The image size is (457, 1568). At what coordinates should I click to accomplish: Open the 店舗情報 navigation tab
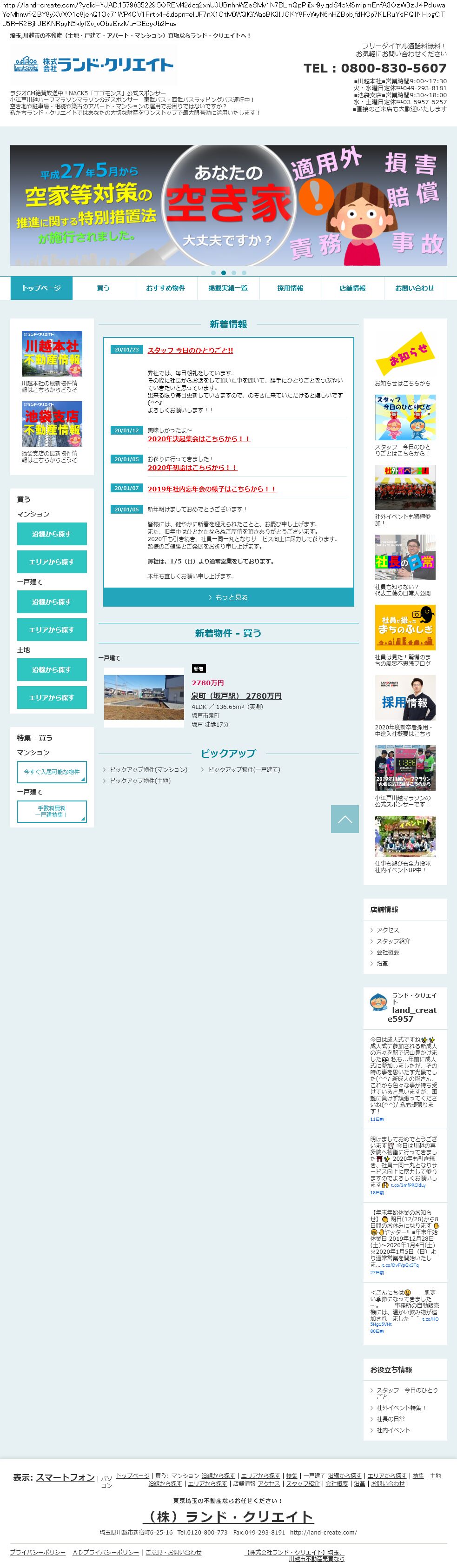coord(352,288)
